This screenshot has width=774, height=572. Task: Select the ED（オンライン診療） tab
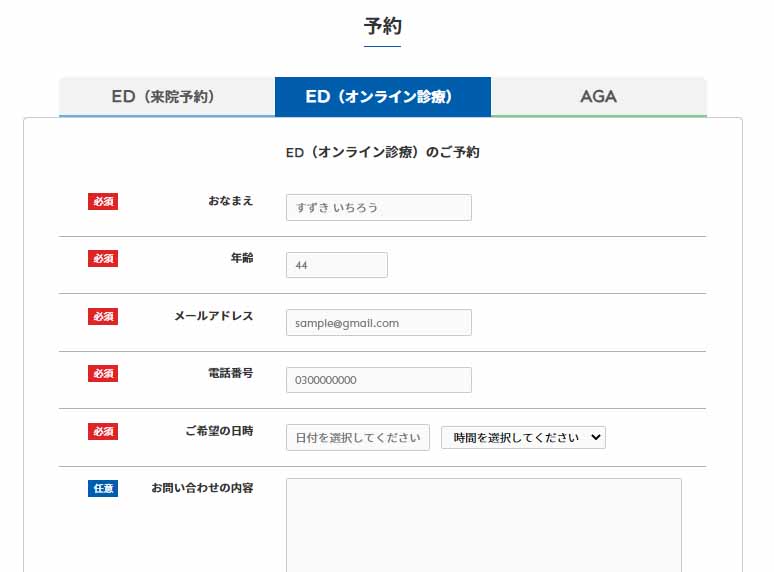click(383, 97)
